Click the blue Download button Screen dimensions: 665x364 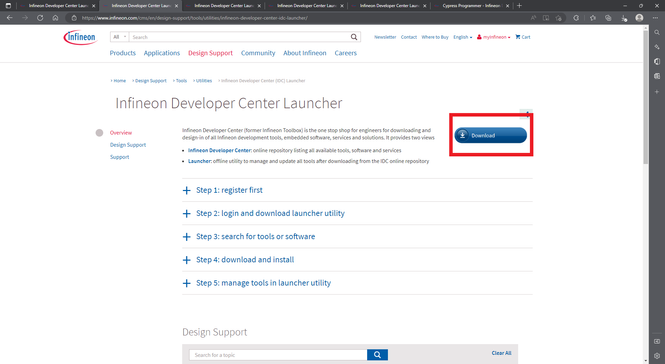click(x=491, y=135)
